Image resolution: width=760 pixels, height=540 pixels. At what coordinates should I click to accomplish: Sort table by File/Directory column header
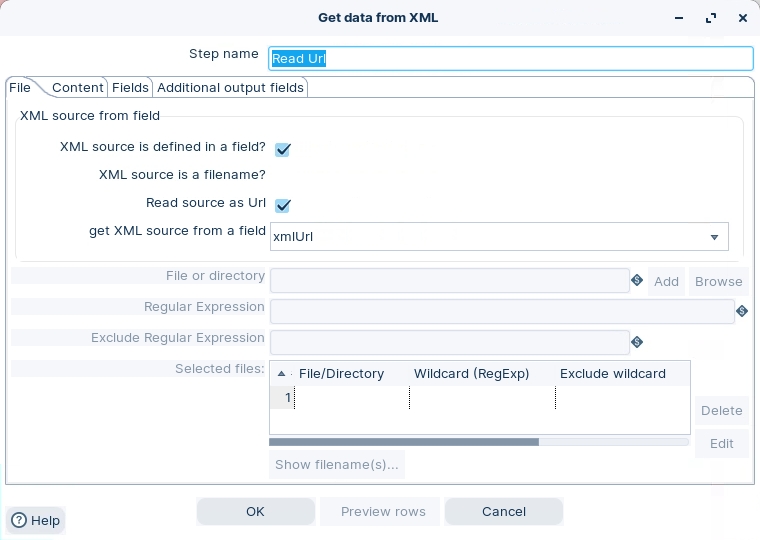(x=341, y=374)
